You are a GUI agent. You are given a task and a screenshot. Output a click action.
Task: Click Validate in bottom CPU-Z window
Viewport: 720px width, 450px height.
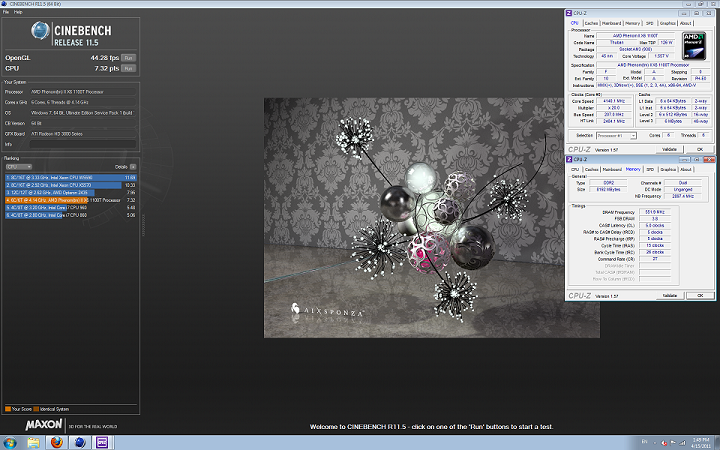pos(669,296)
